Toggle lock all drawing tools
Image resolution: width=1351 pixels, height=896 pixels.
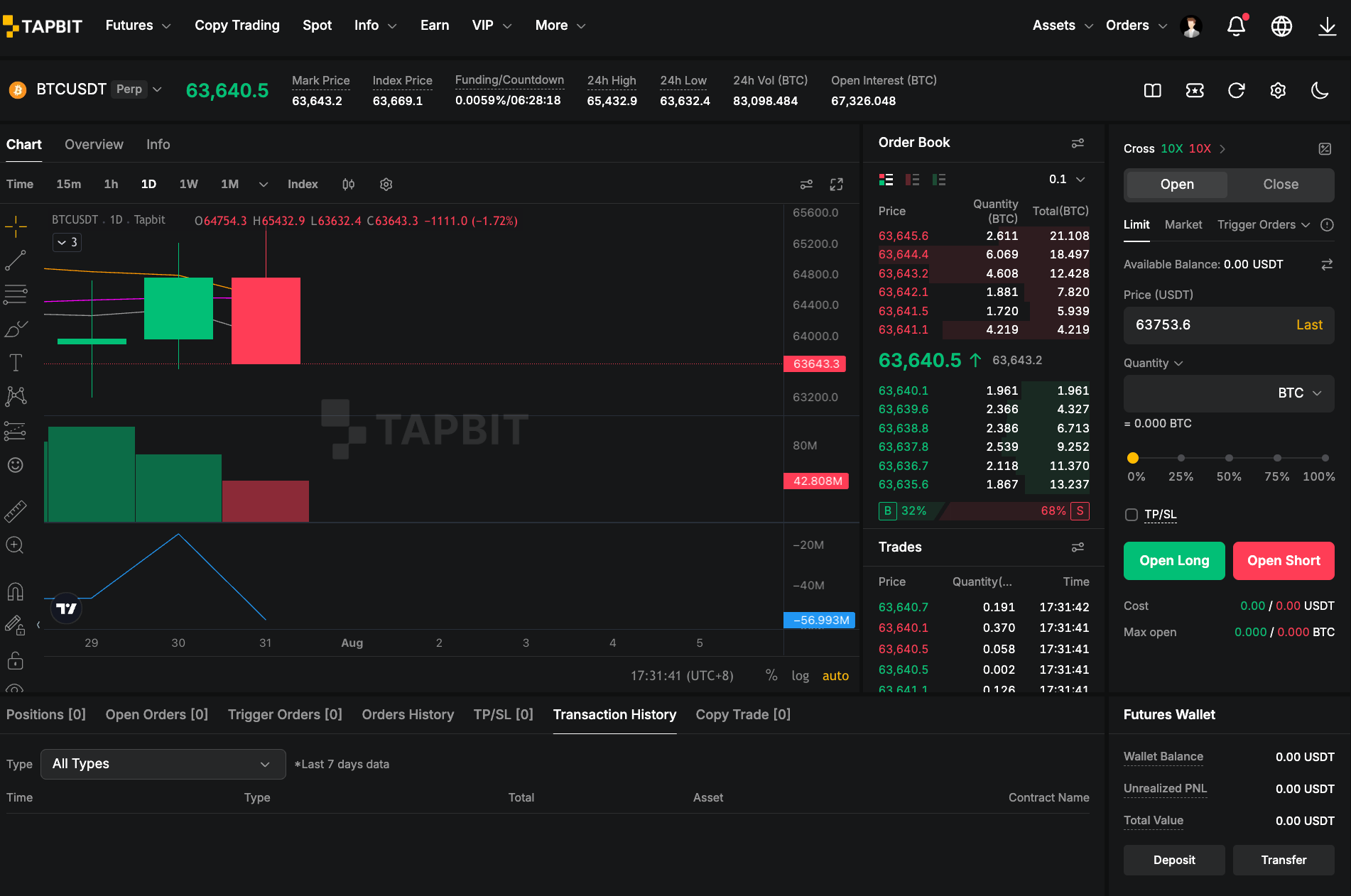(16, 660)
